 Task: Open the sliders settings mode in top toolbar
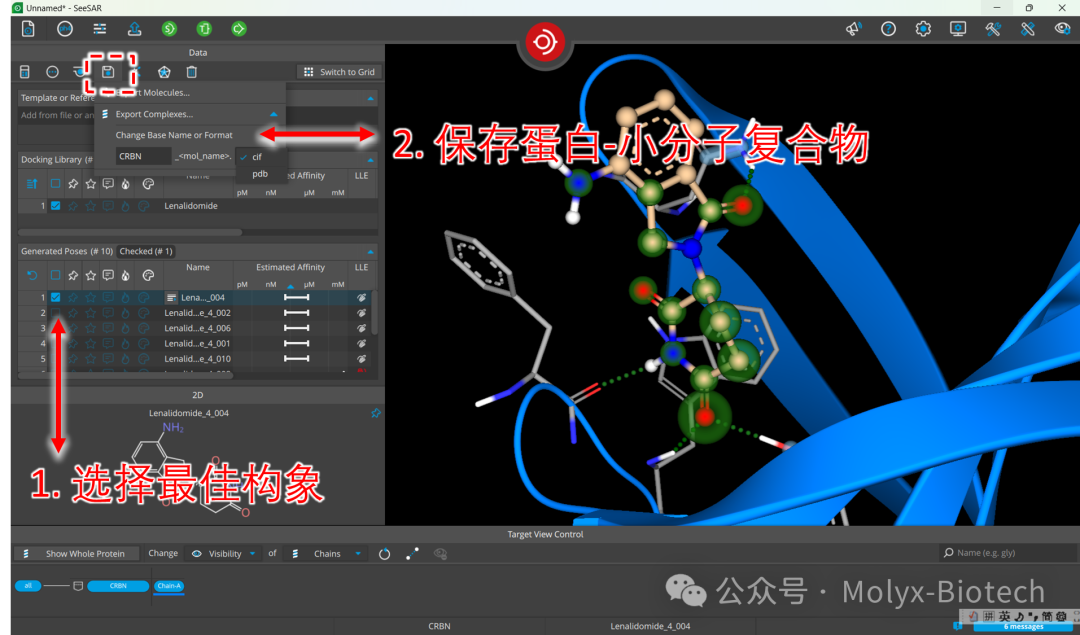click(100, 29)
